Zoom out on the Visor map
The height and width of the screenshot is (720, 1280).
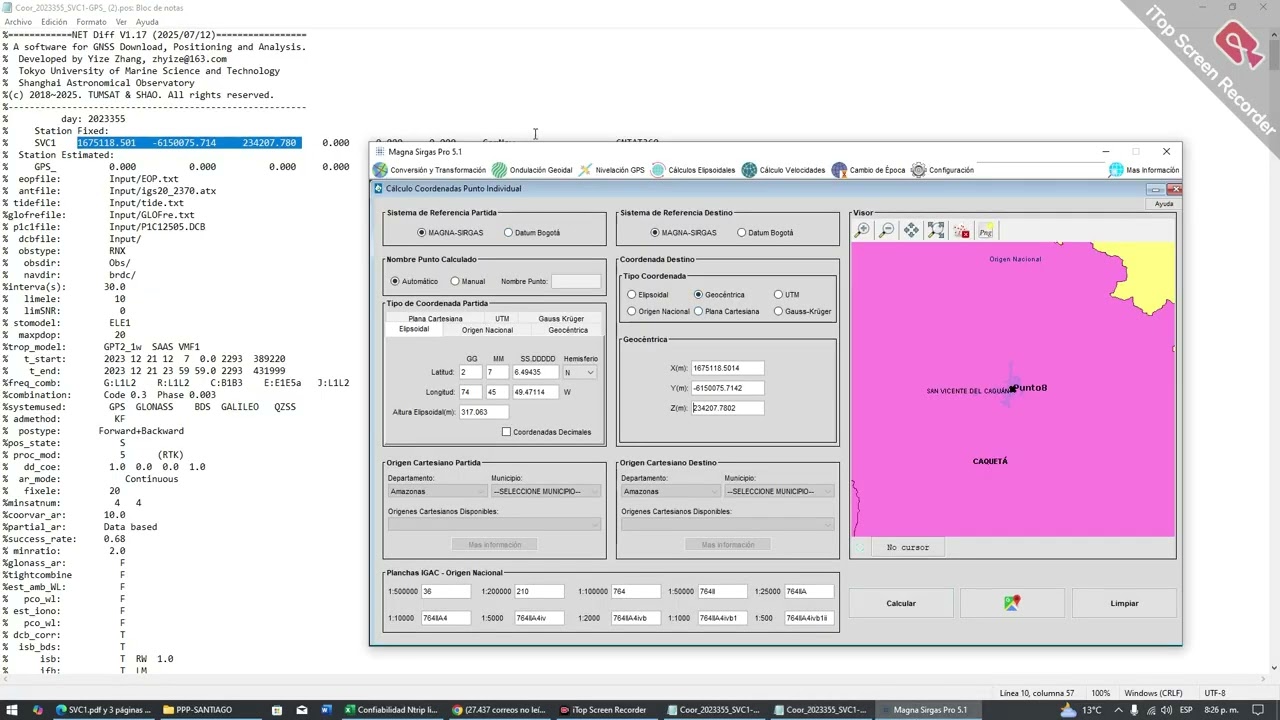[x=886, y=231]
